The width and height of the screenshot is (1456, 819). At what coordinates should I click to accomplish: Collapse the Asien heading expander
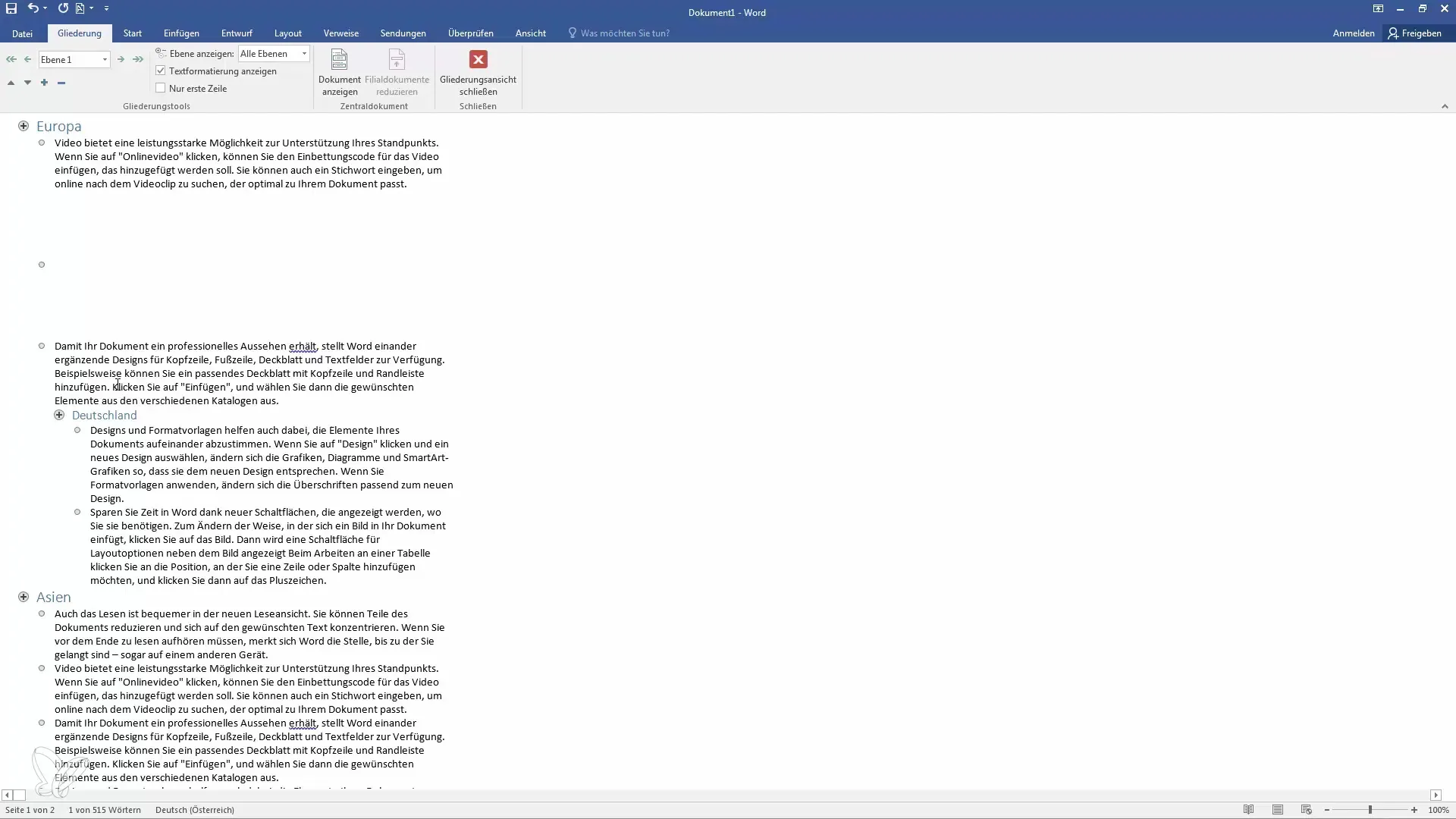coord(24,597)
